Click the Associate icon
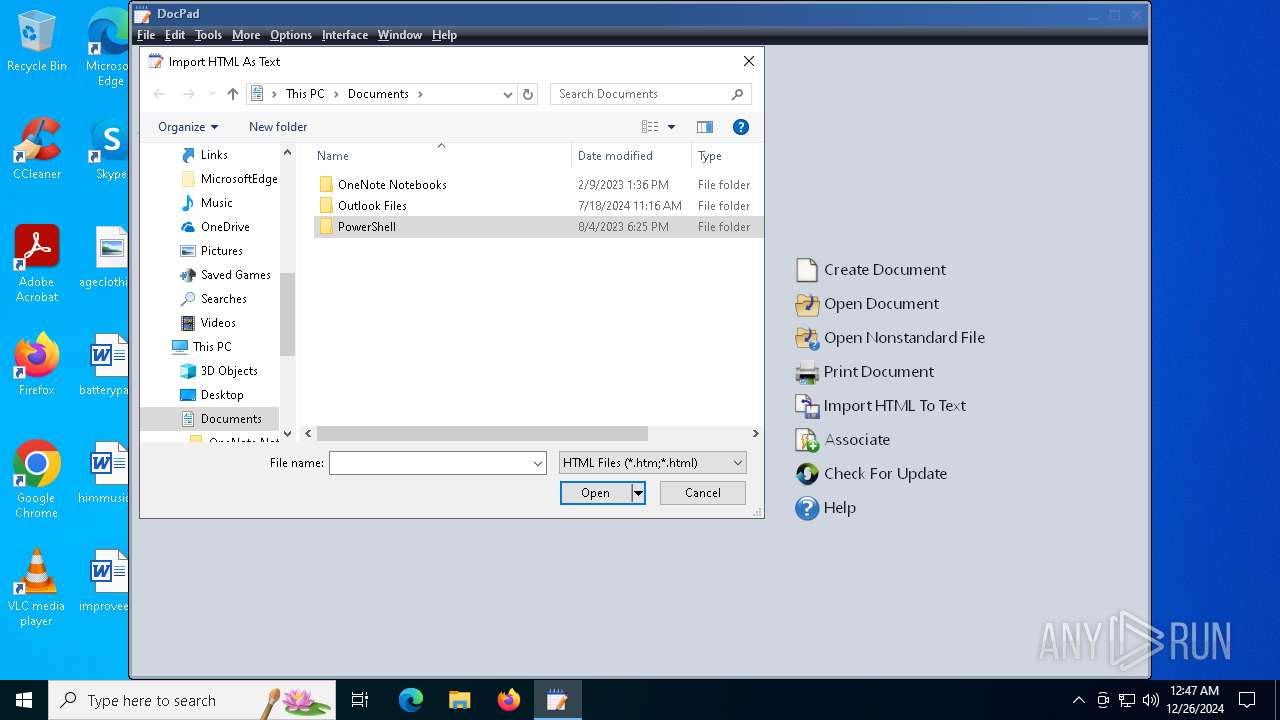This screenshot has width=1280, height=720. click(x=806, y=440)
